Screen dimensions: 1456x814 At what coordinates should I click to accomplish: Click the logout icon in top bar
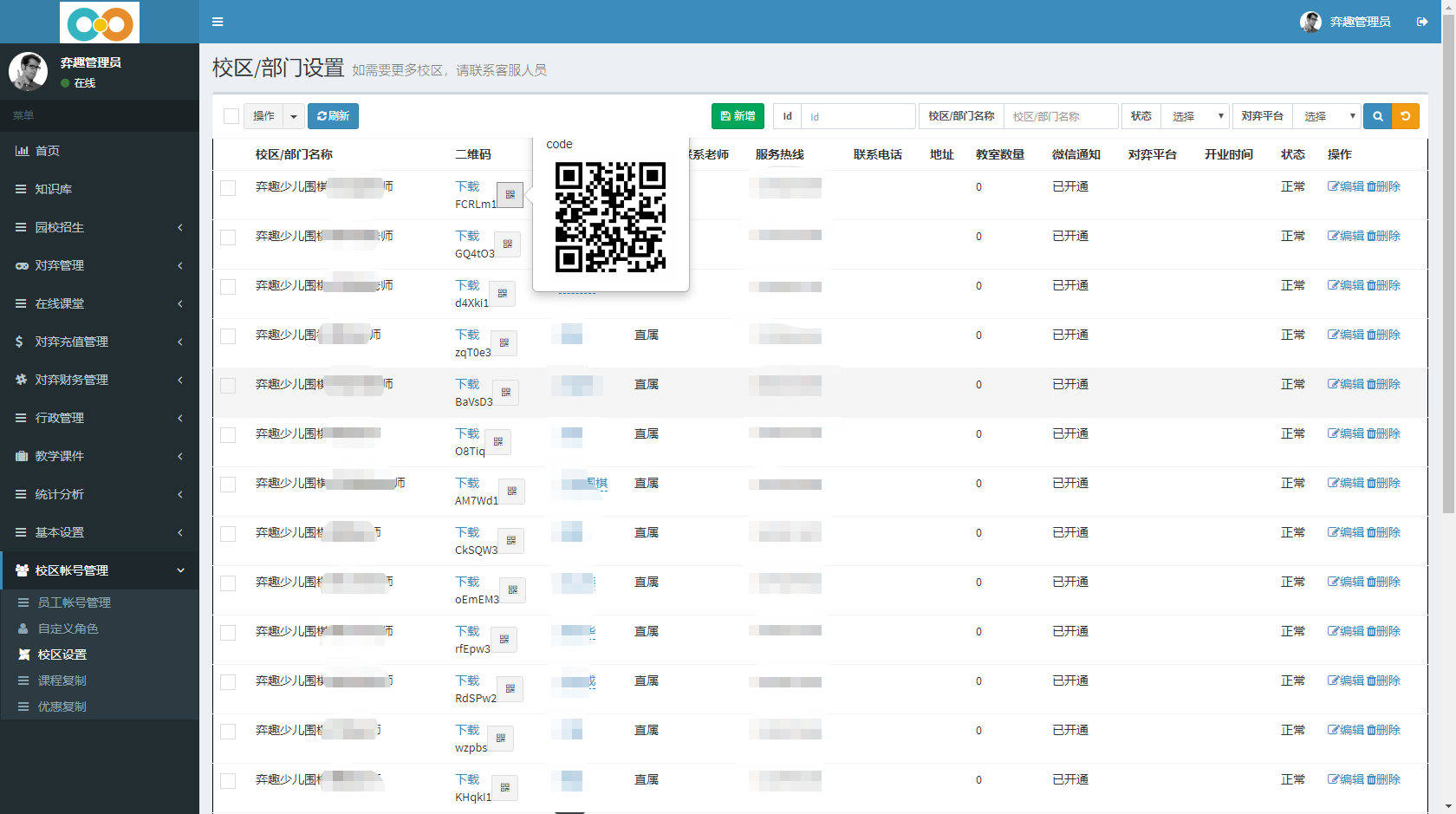tap(1422, 22)
